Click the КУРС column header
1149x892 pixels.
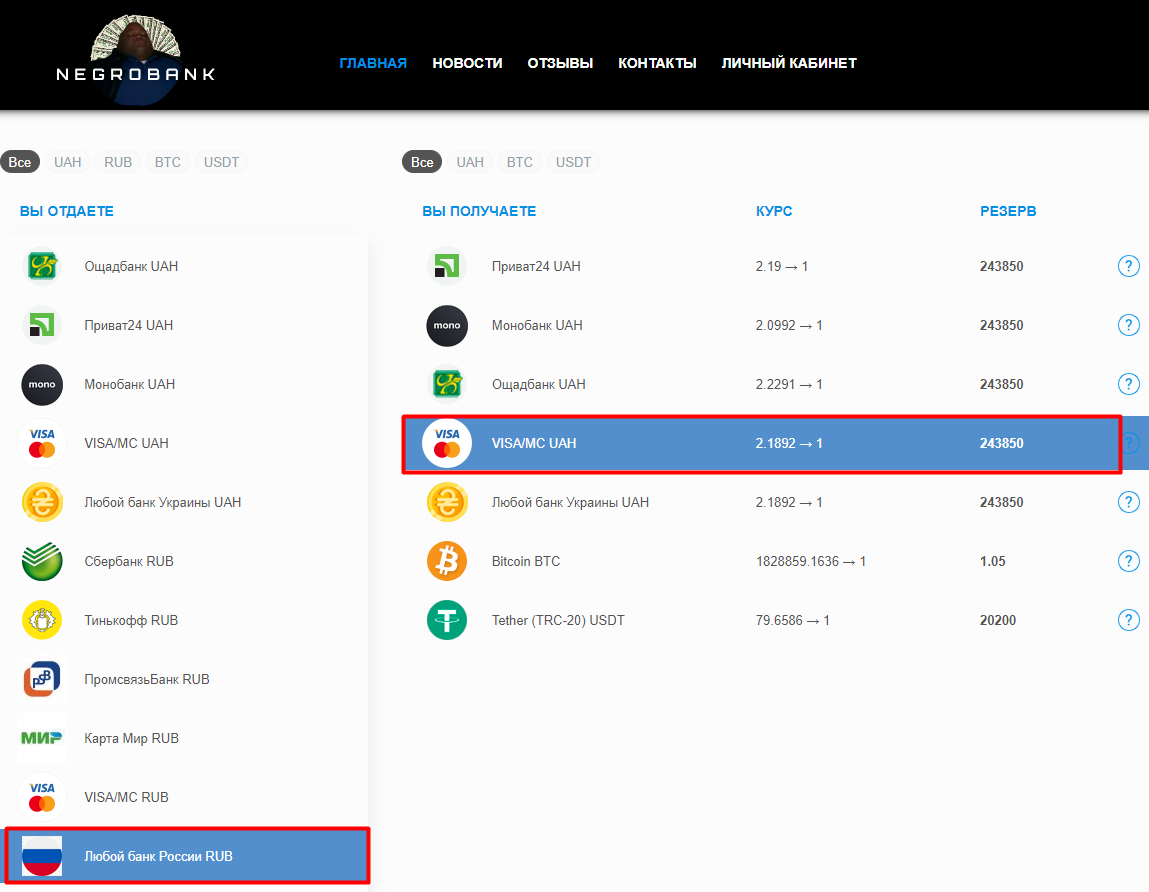click(774, 211)
